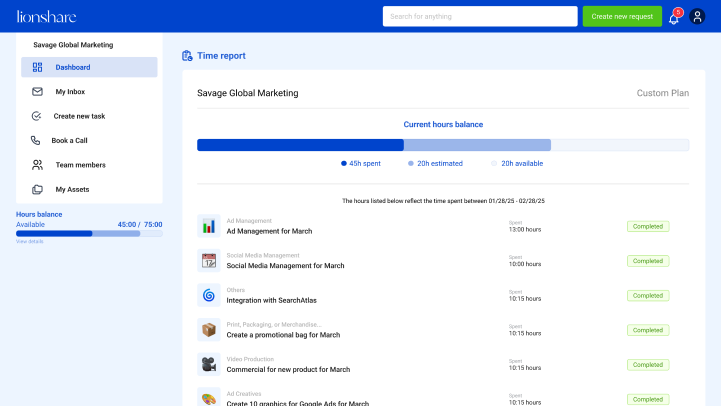Click the Time report clipboard icon

click(187, 56)
